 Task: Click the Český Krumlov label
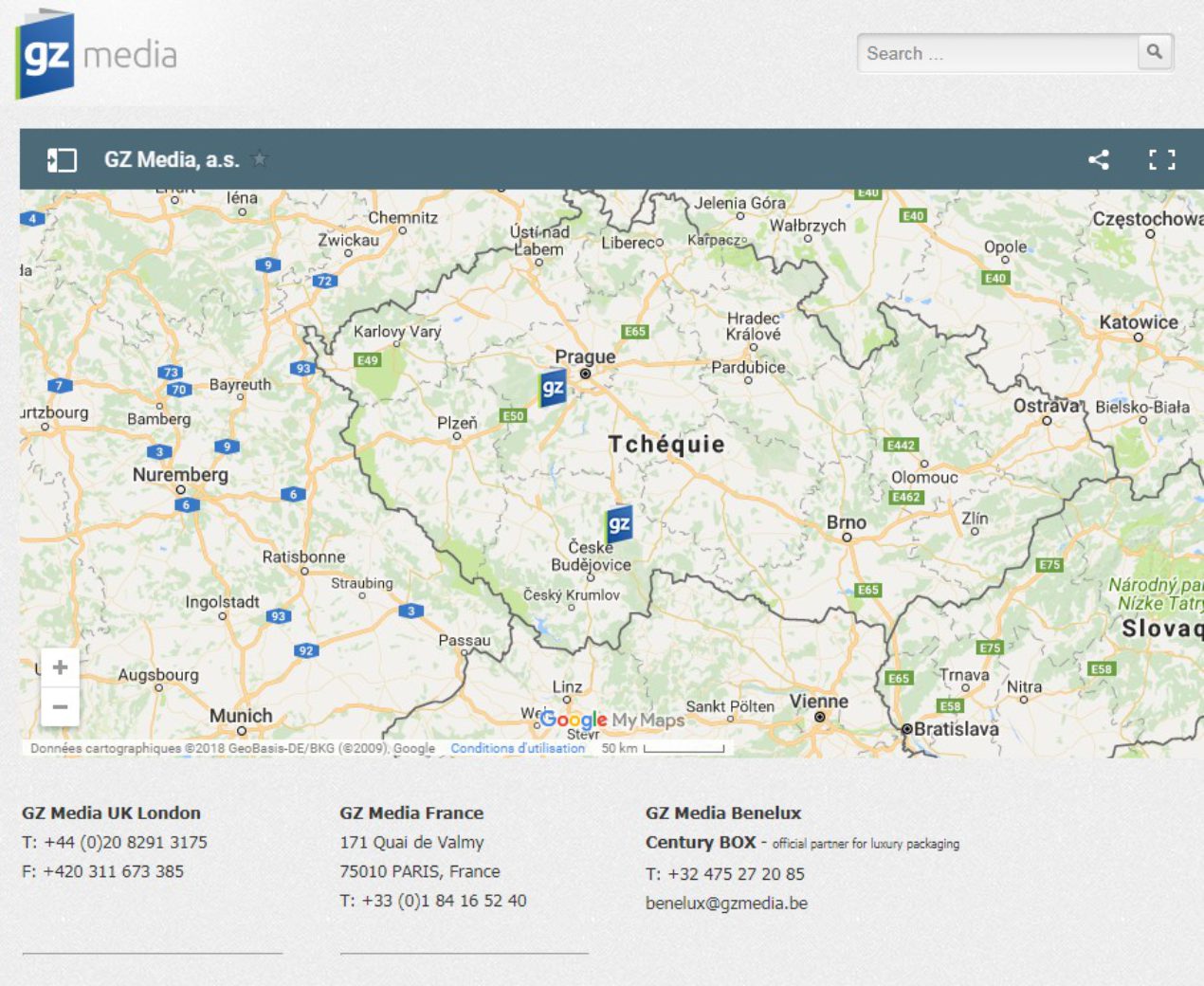click(572, 595)
